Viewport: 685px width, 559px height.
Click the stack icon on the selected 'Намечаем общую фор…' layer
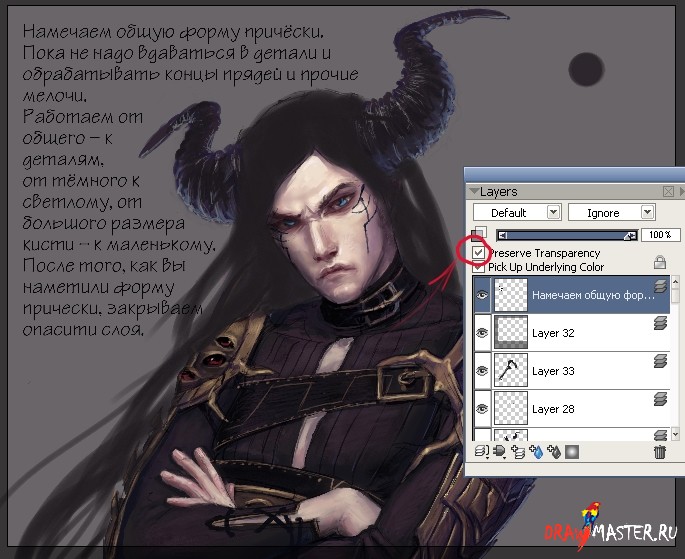[x=660, y=286]
